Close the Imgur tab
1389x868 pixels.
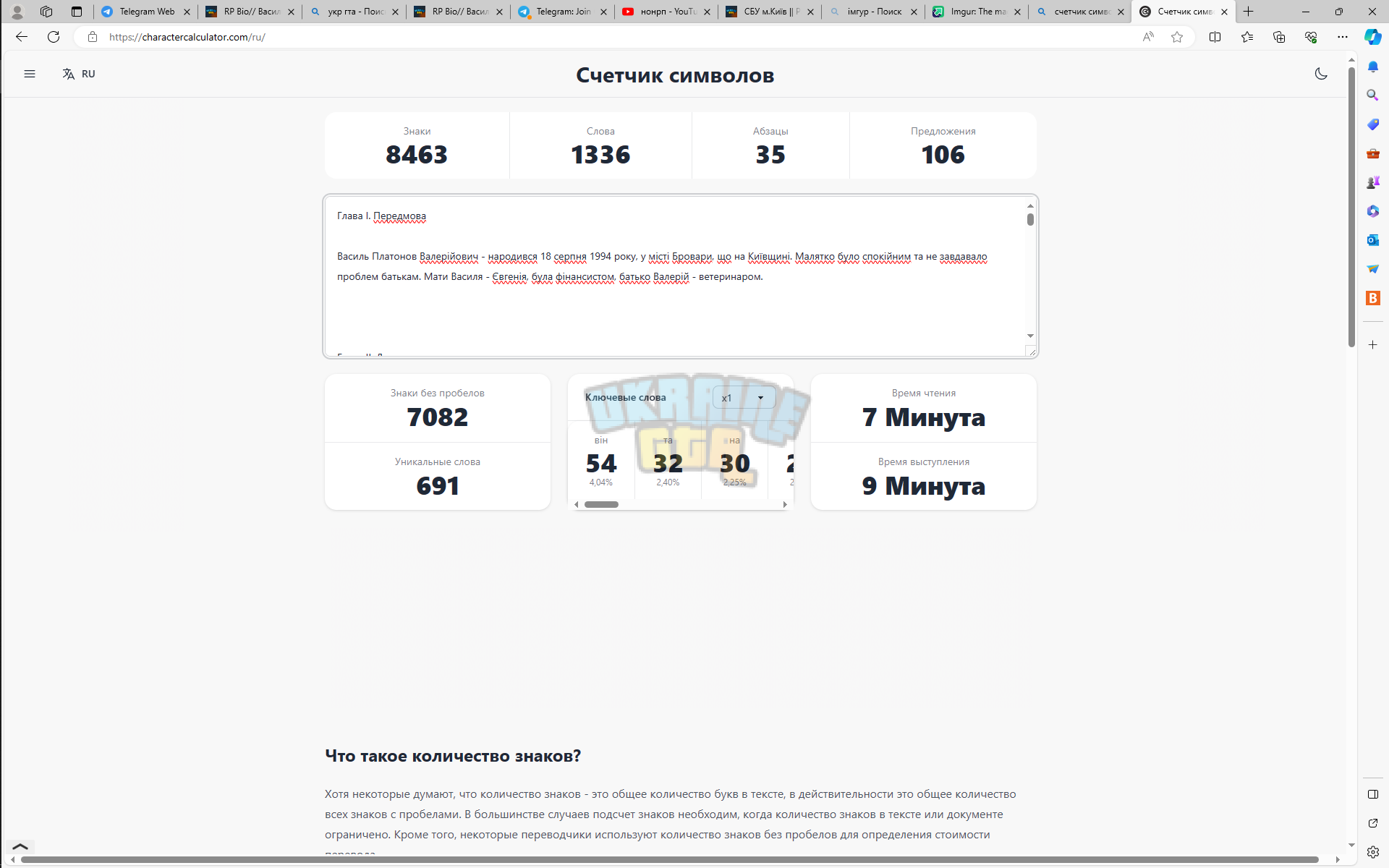coord(1017,12)
